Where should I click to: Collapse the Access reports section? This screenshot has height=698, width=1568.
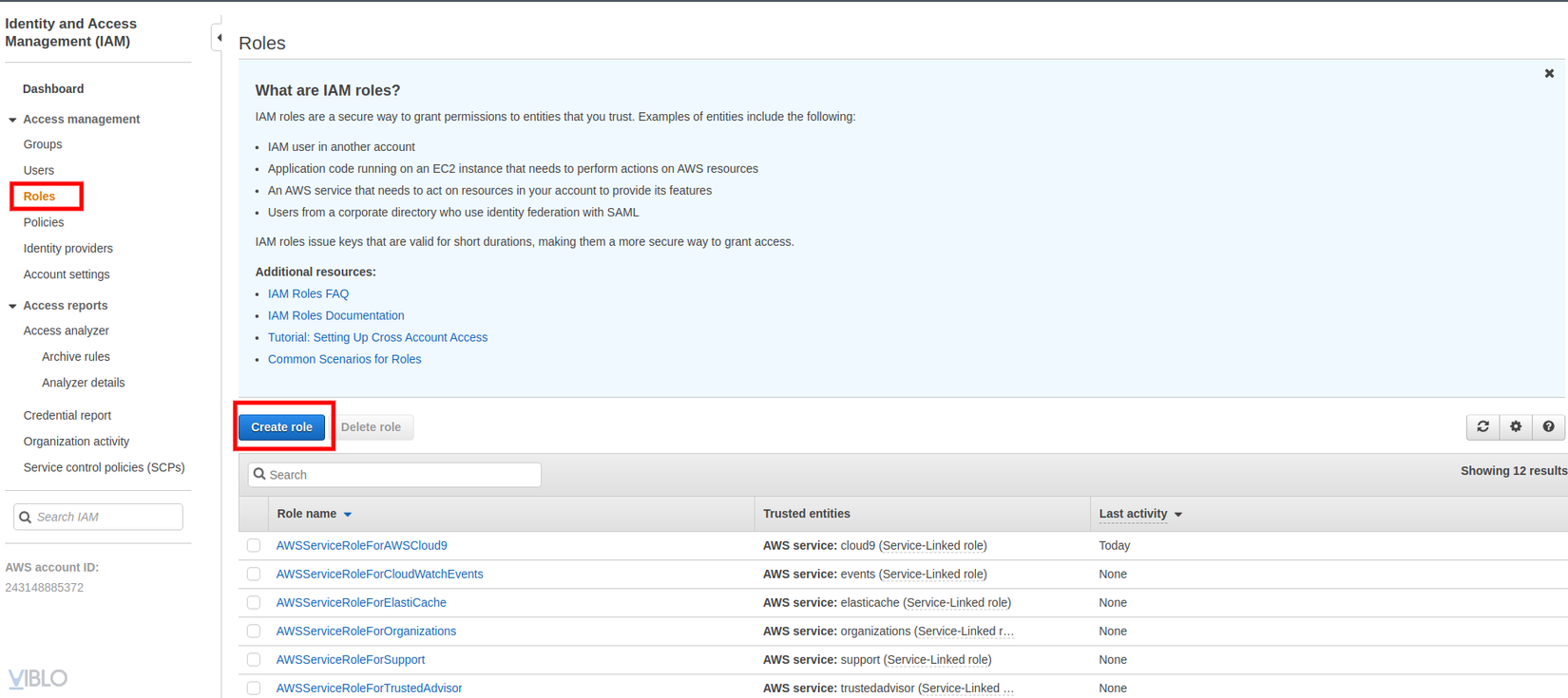tap(12, 306)
